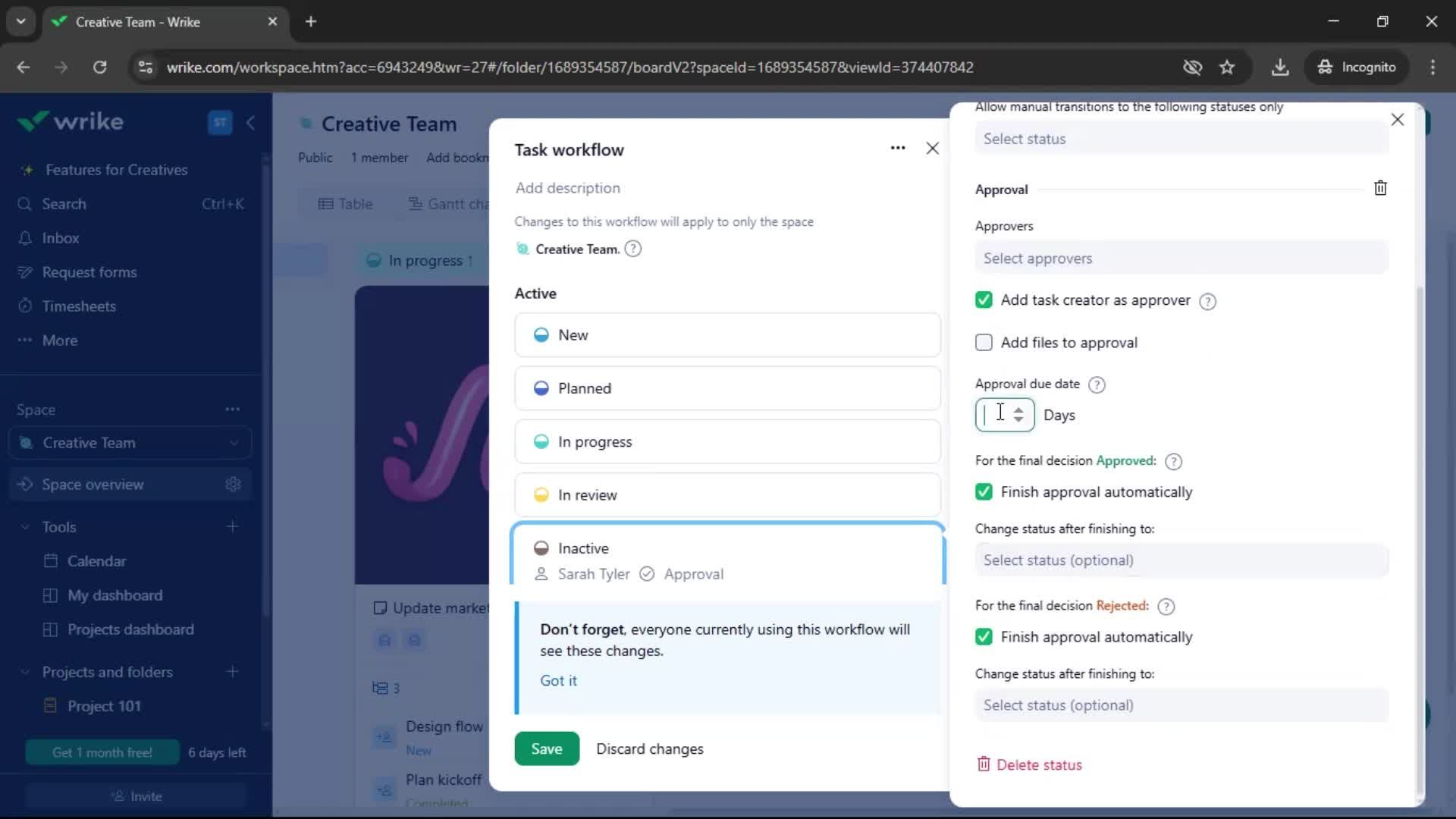Click Delete status
The width and height of the screenshot is (1456, 819).
[x=1030, y=765]
